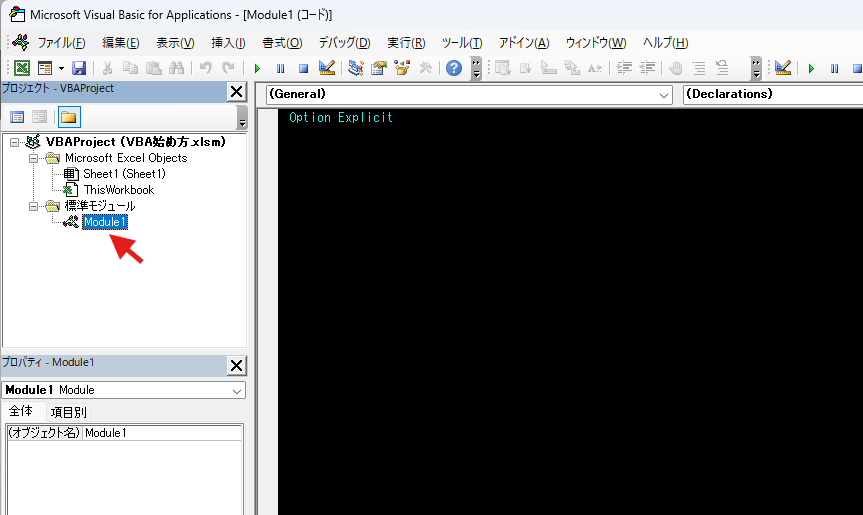Cut selection with scissors icon
This screenshot has height=515, width=863.
click(107, 68)
